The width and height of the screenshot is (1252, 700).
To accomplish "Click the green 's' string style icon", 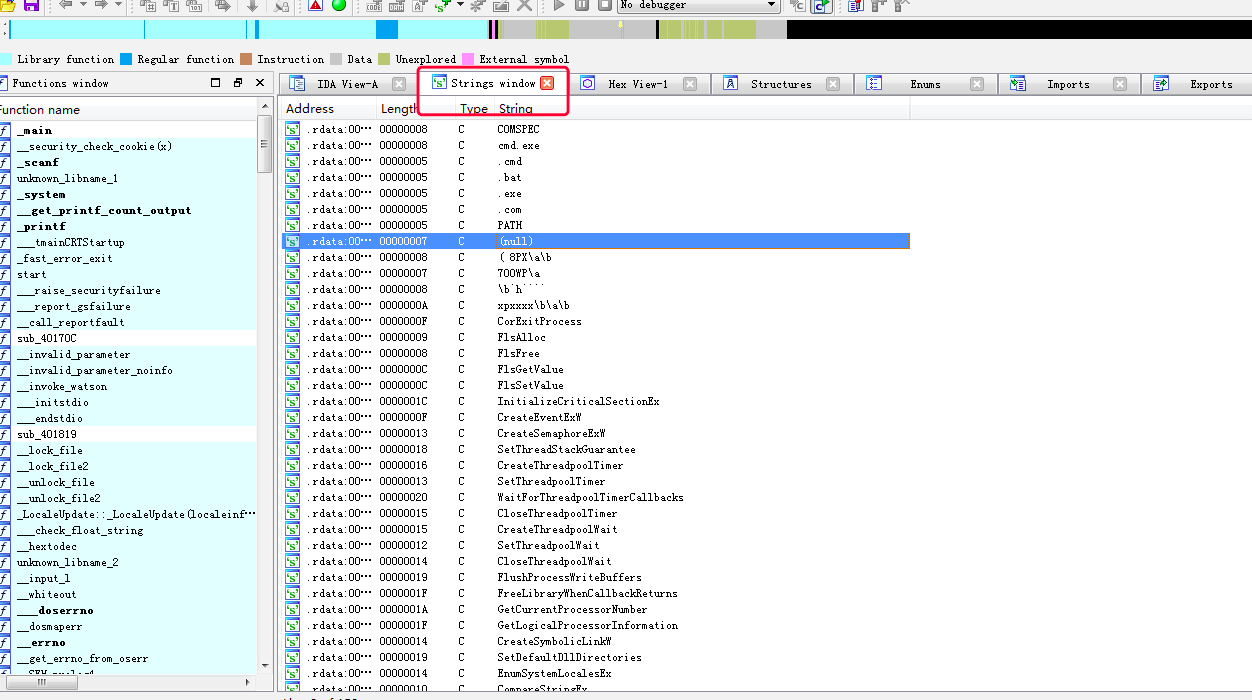I will (443, 6).
